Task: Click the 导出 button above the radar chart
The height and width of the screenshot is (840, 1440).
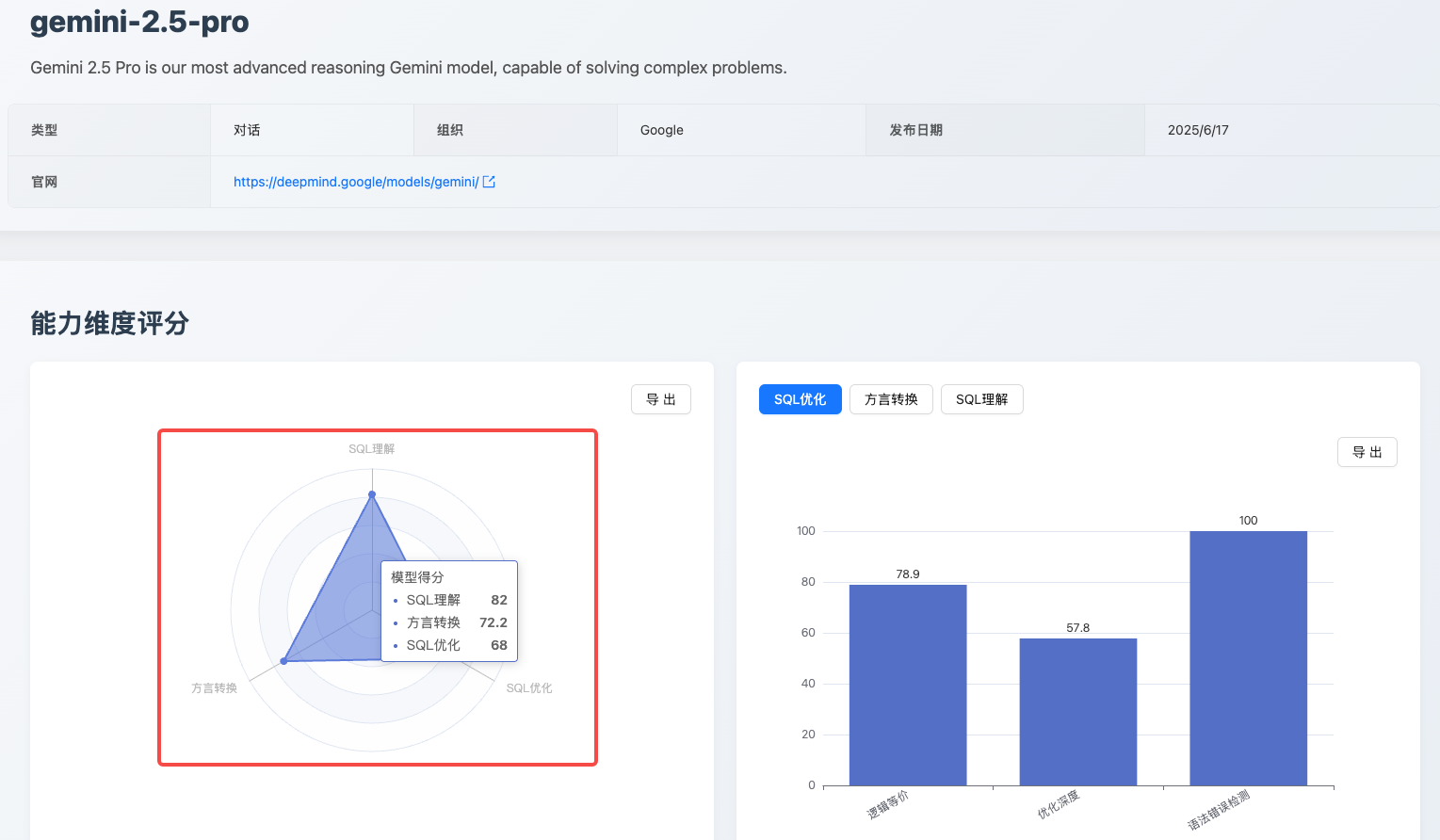Action: pos(660,399)
